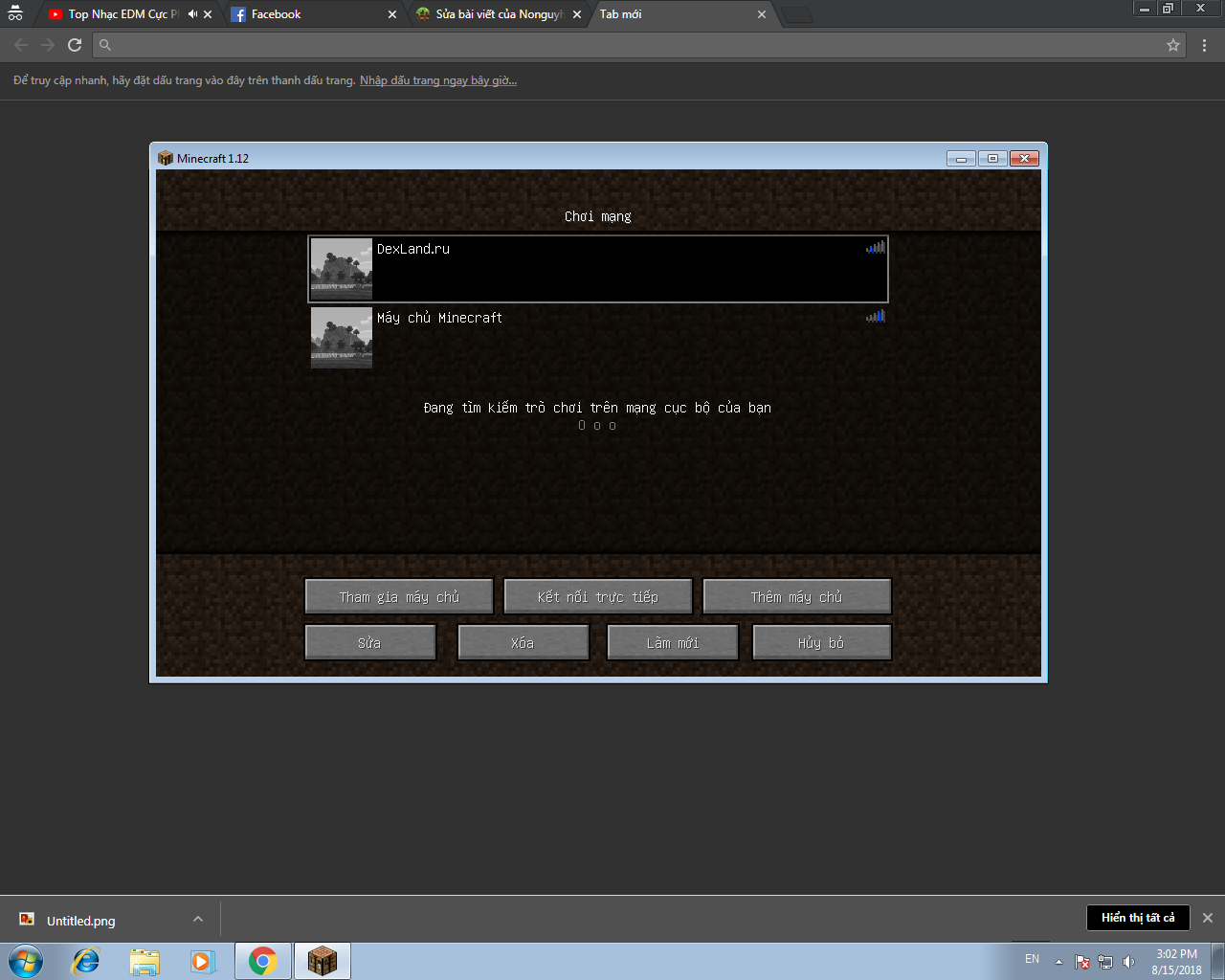This screenshot has height=980, width=1225.
Task: Switch to the Sửa bài viết của Nonguy tab
Action: pos(498,14)
